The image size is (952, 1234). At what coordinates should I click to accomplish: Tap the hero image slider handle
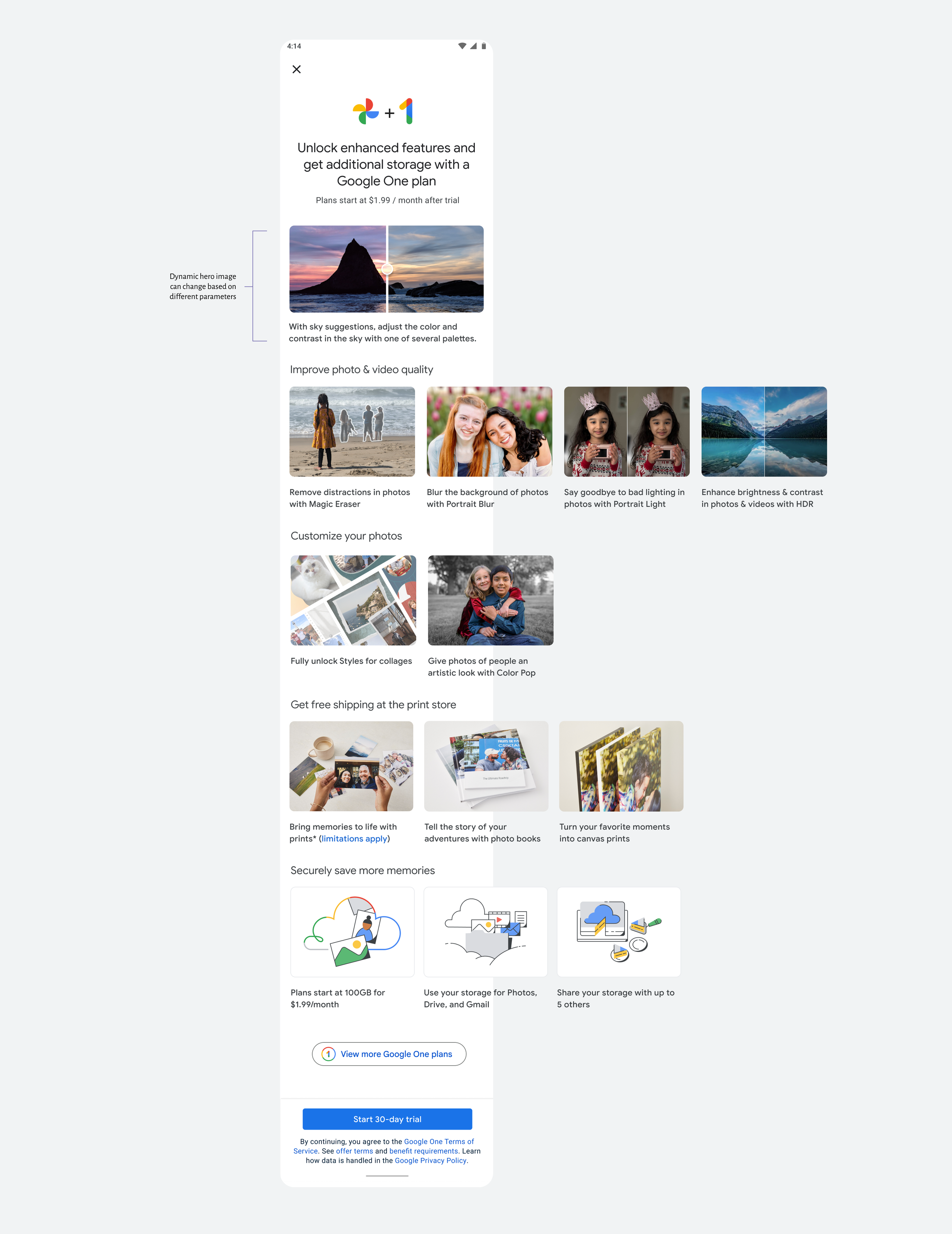387,269
